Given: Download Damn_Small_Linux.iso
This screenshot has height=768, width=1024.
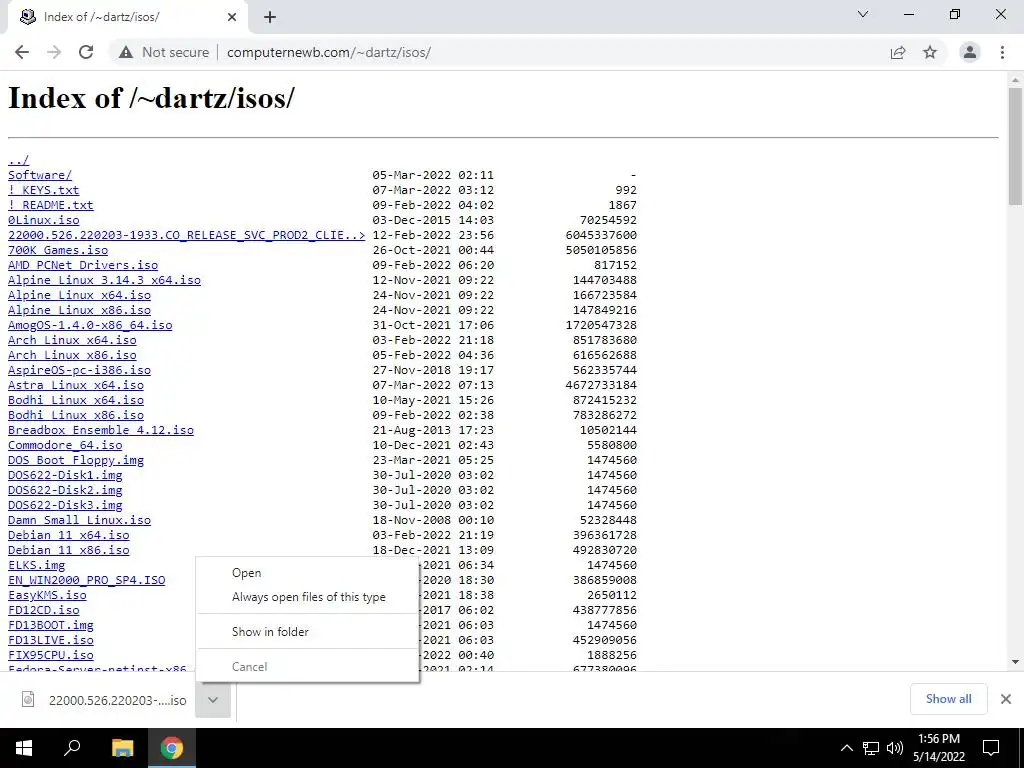Looking at the screenshot, I should point(79,520).
